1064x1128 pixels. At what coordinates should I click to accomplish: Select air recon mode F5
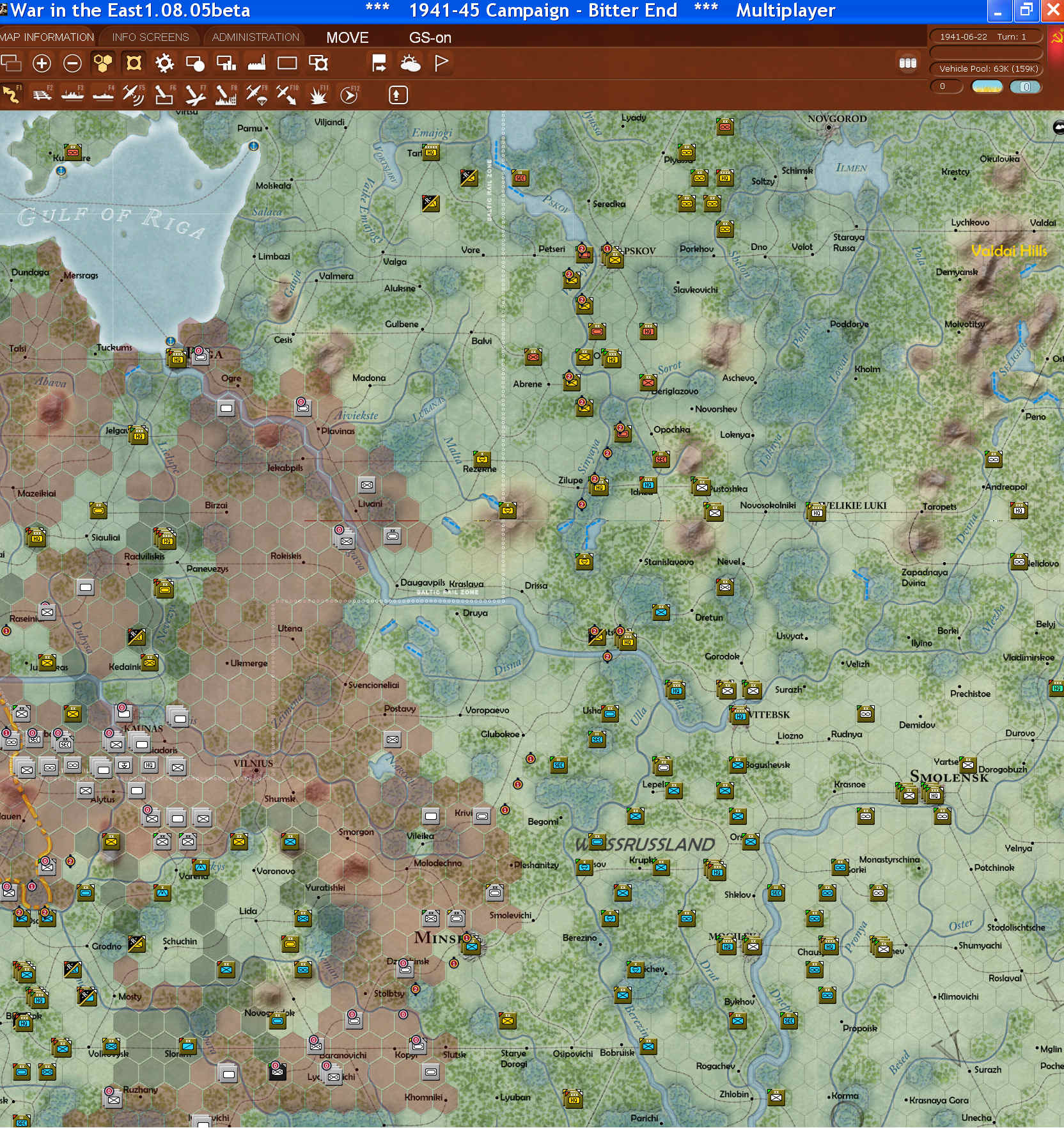tap(133, 95)
